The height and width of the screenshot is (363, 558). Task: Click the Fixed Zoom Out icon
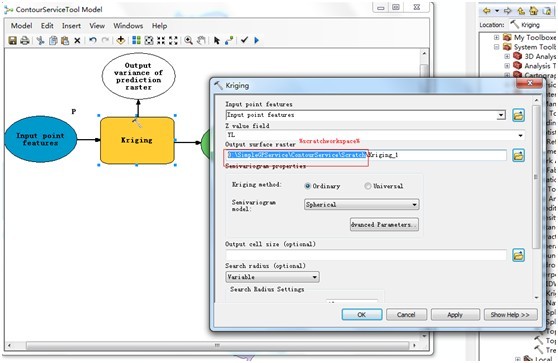(173, 40)
